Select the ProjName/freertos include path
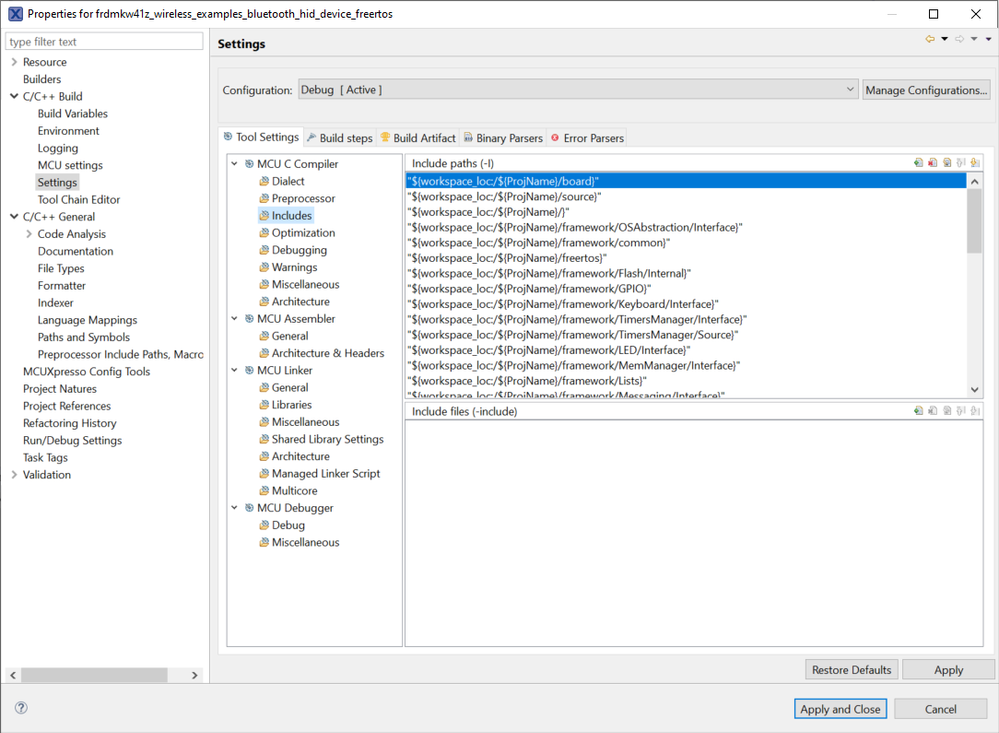 click(686, 258)
